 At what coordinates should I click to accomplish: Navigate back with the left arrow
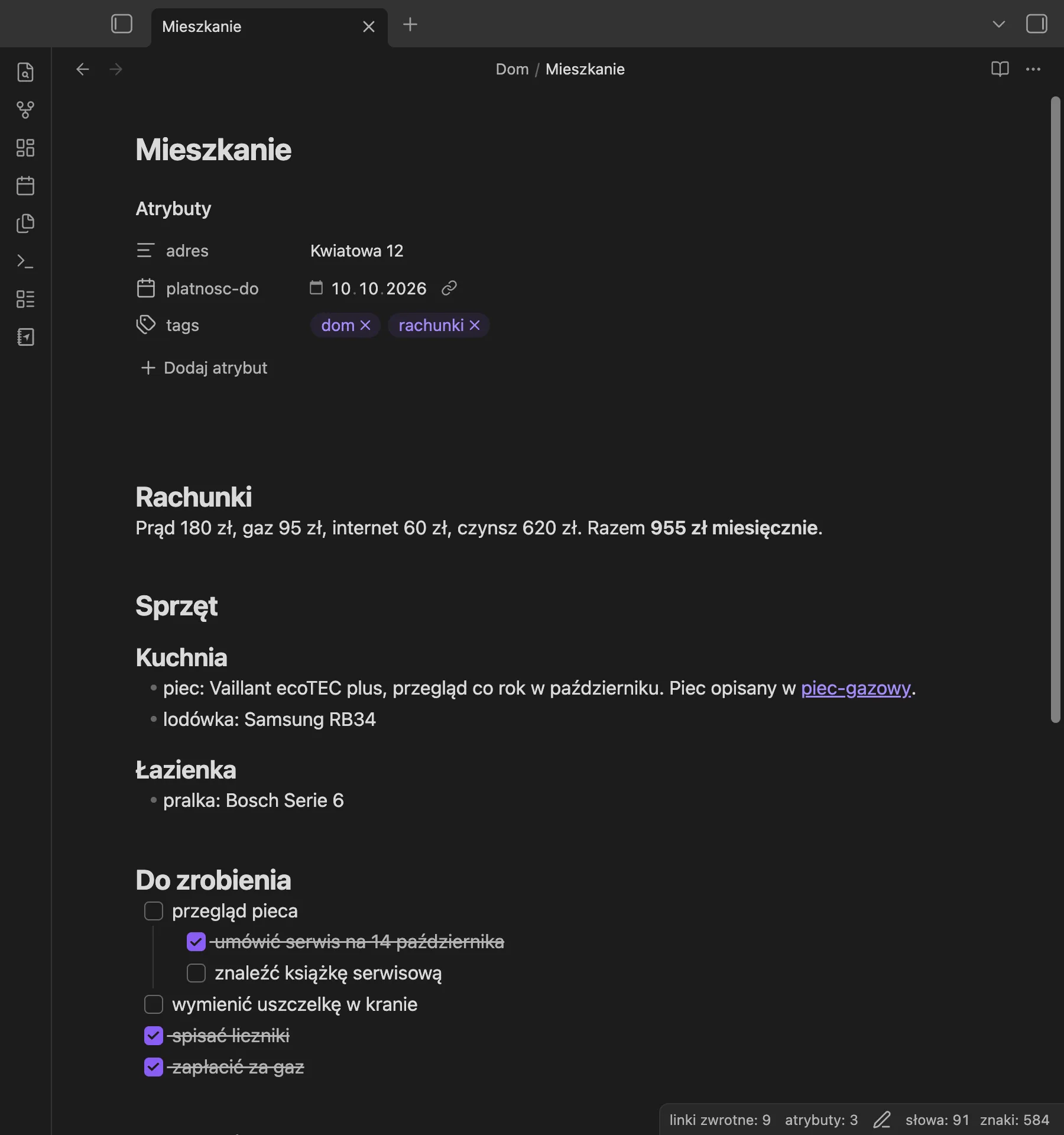tap(83, 69)
